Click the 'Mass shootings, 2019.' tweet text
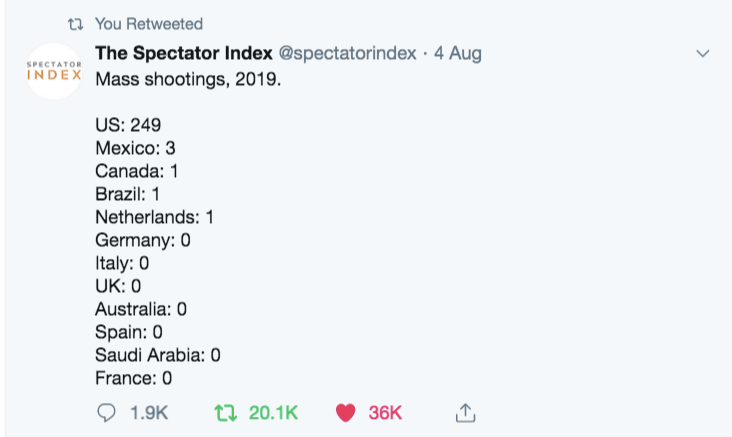This screenshot has width=732, height=437. coord(188,78)
